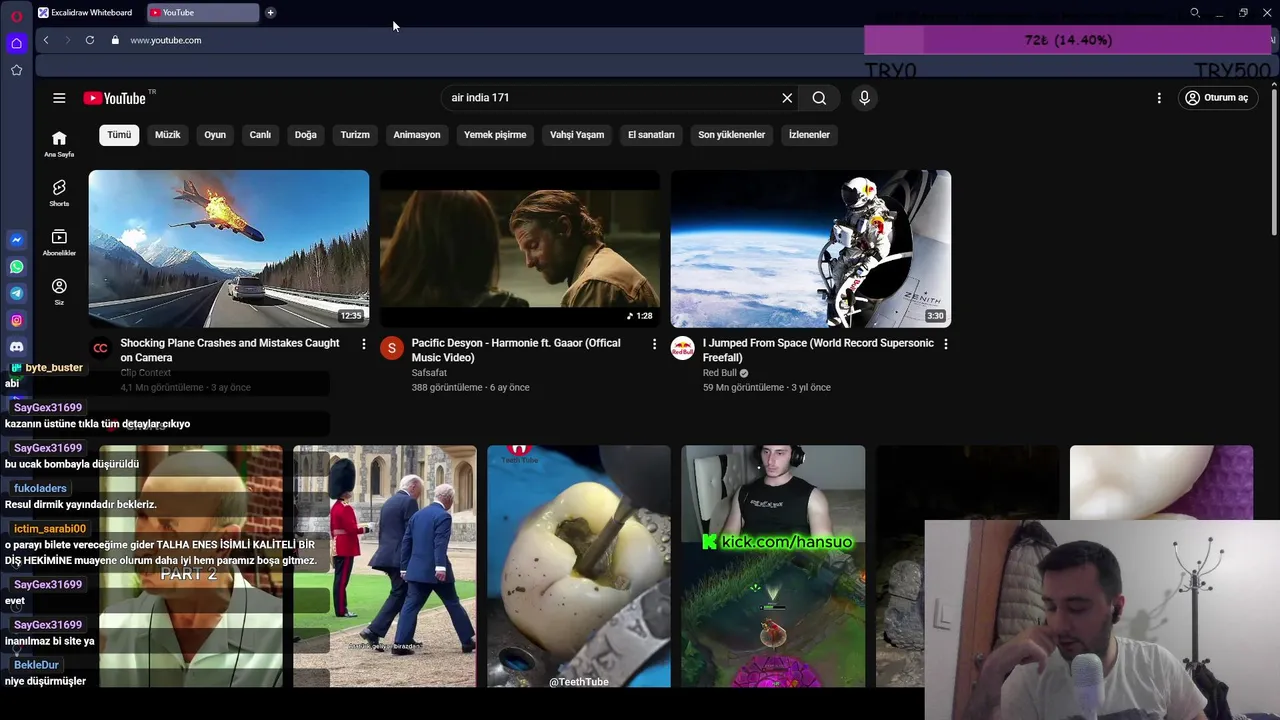The image size is (1280, 720).
Task: Select the Oyun filter chip
Action: [x=215, y=135]
